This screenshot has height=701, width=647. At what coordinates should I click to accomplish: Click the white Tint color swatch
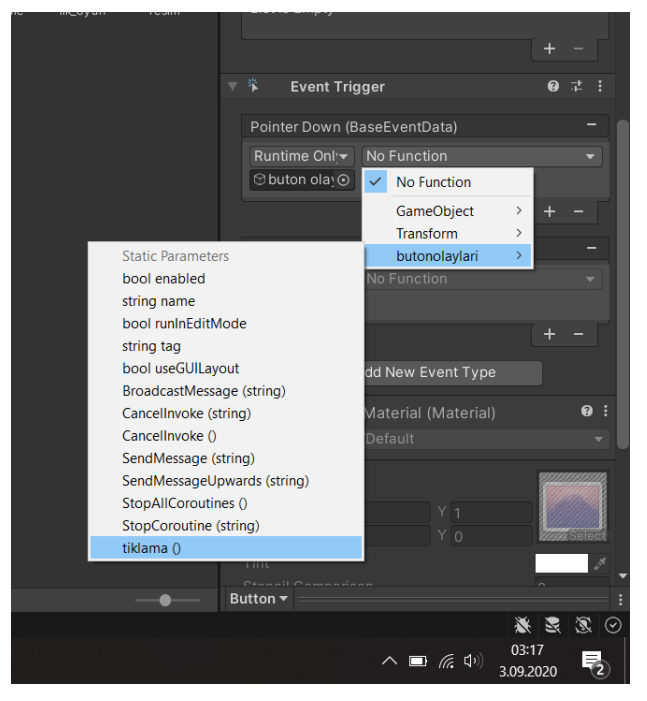coord(561,564)
